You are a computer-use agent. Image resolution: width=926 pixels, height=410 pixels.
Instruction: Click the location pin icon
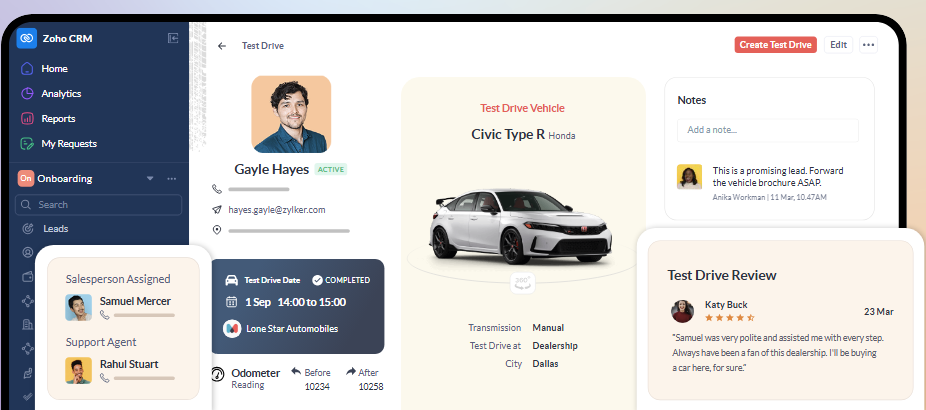[217, 230]
